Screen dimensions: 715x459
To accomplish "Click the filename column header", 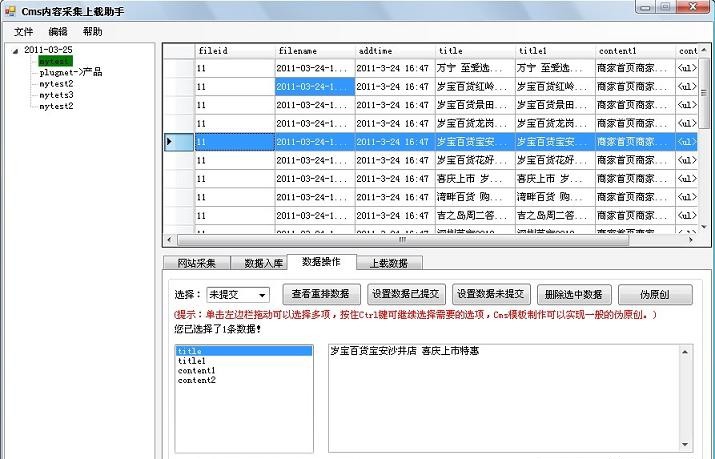I will 315,51.
